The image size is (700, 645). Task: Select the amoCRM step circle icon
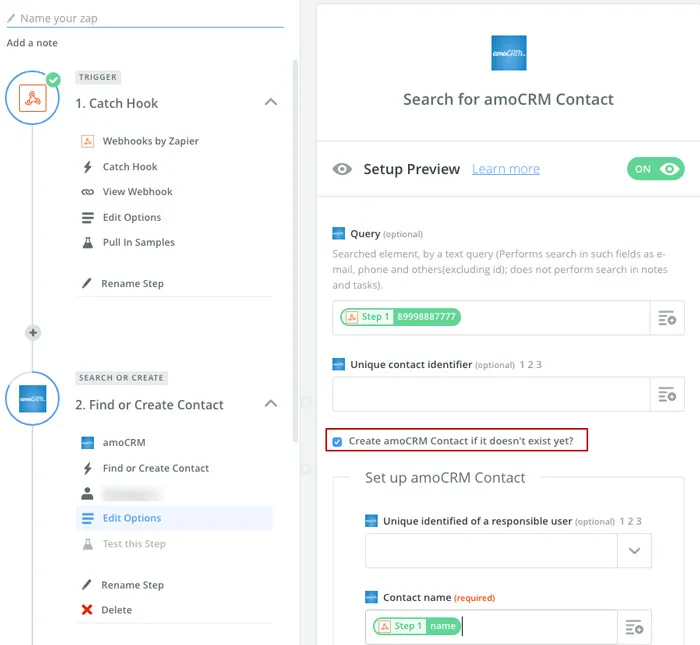(x=33, y=399)
